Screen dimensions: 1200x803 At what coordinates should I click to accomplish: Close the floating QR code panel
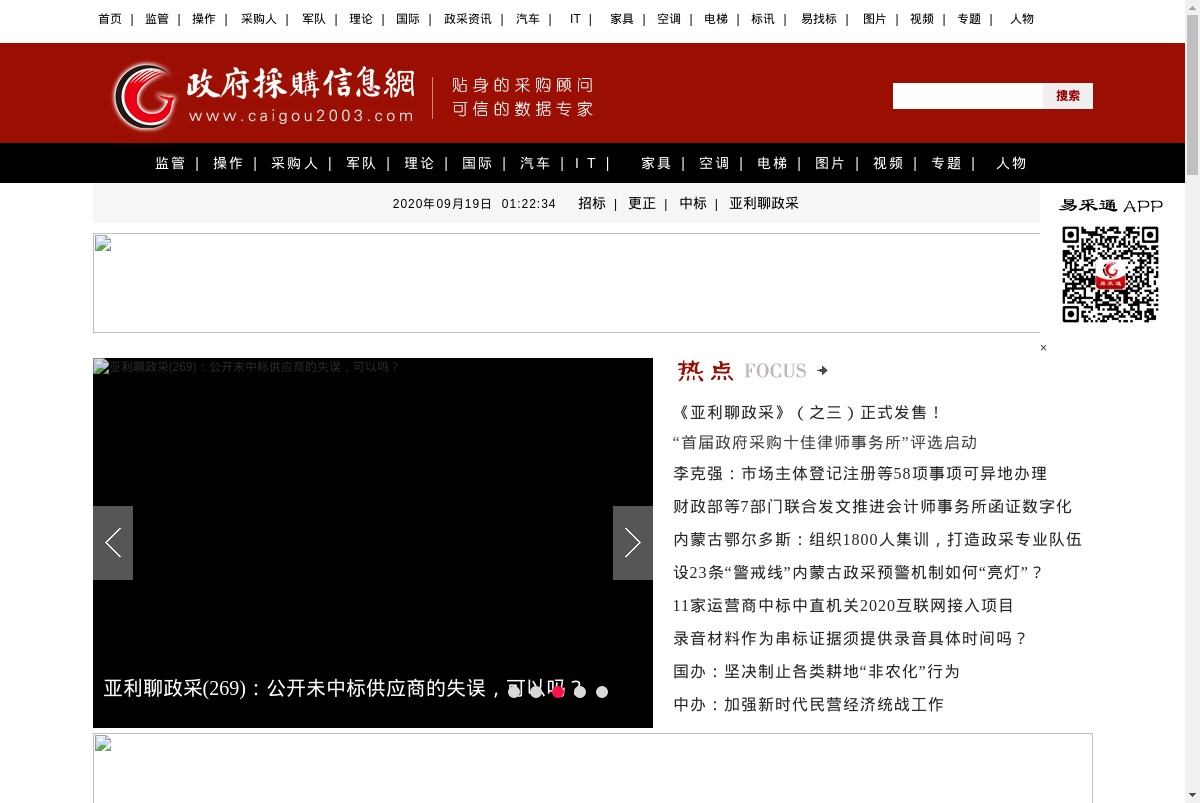[x=1043, y=348]
